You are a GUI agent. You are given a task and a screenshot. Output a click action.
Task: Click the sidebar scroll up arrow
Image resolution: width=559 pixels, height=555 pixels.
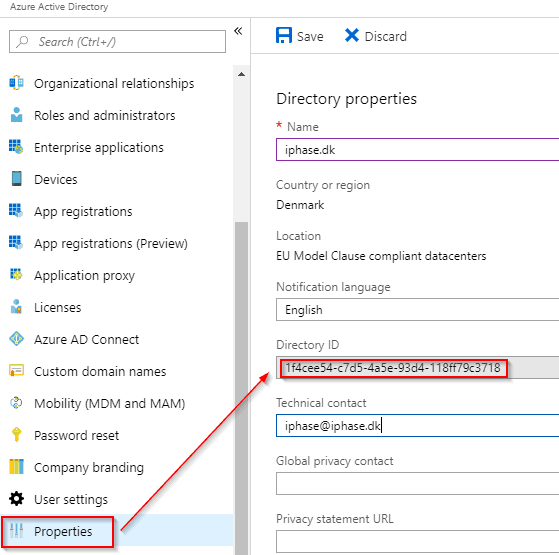coord(241,74)
